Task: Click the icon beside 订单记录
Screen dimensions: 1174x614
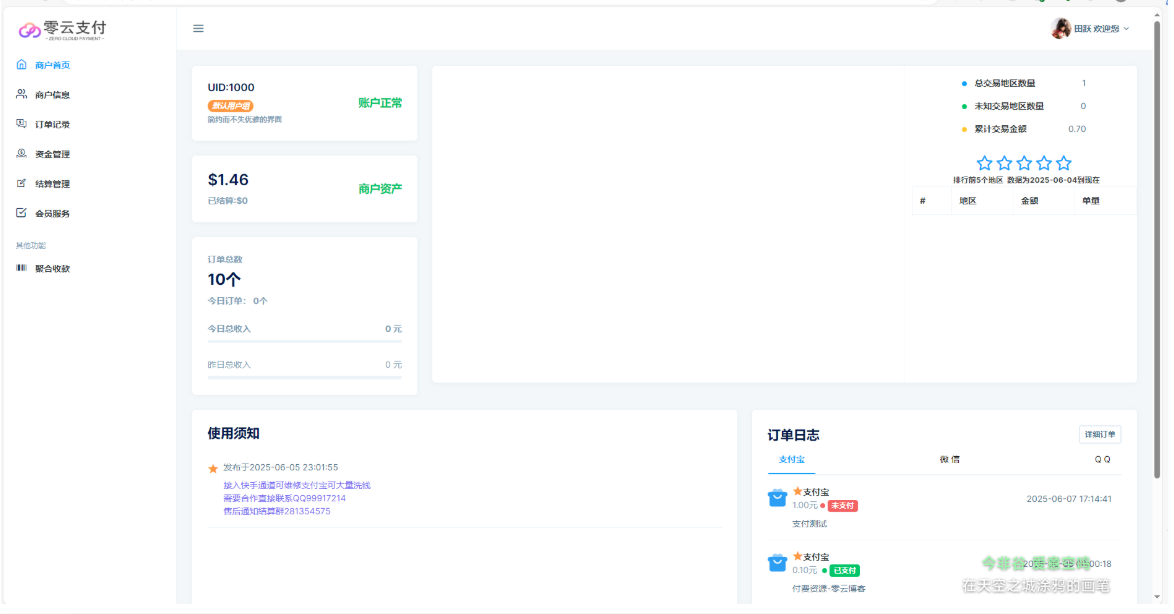Action: [x=21, y=124]
